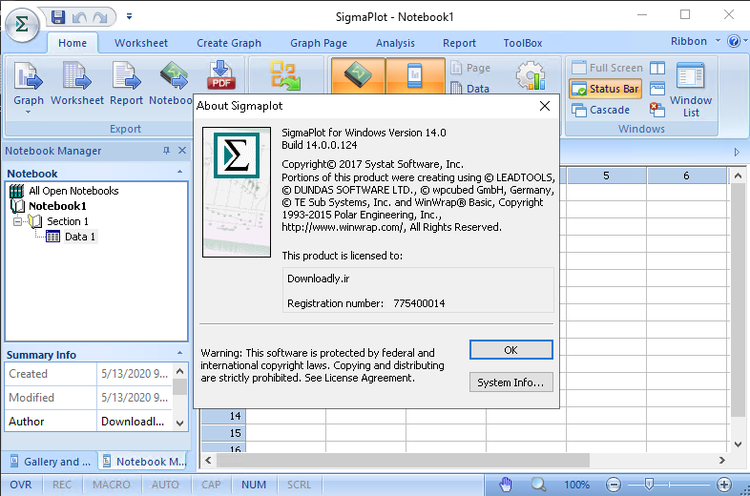Viewport: 750px width, 496px height.
Task: Click the SigmaPlot application button
Action: pyautogui.click(x=22, y=22)
